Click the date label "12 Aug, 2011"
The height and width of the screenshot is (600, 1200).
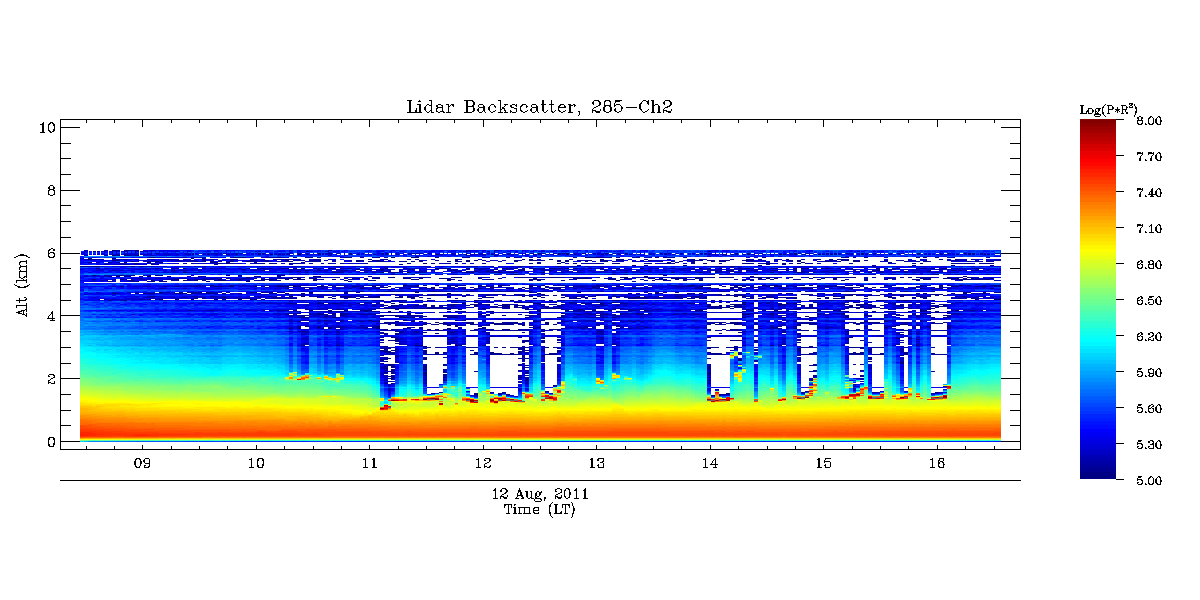point(540,494)
